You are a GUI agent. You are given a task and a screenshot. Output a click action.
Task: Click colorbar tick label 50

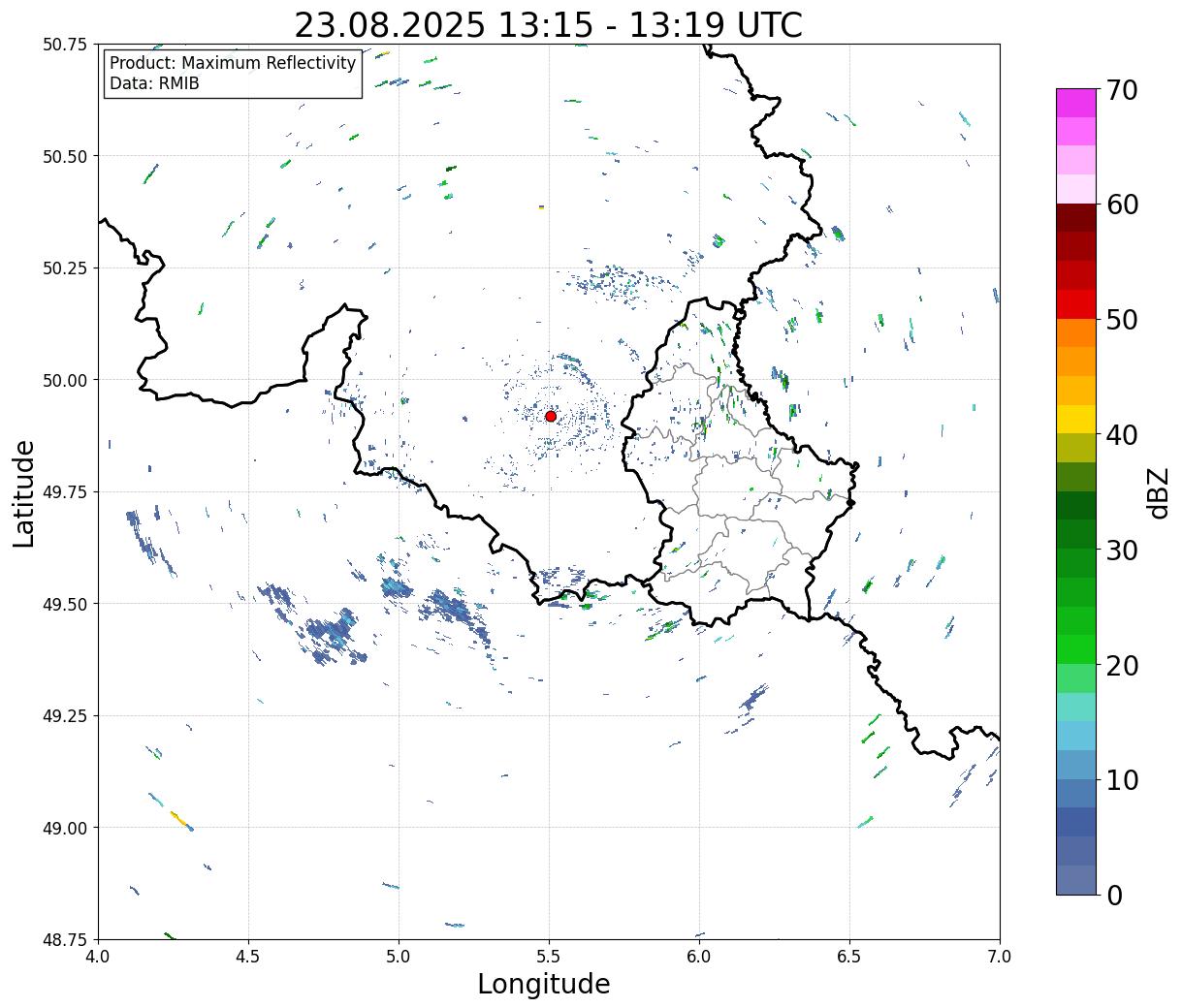pos(1122,320)
